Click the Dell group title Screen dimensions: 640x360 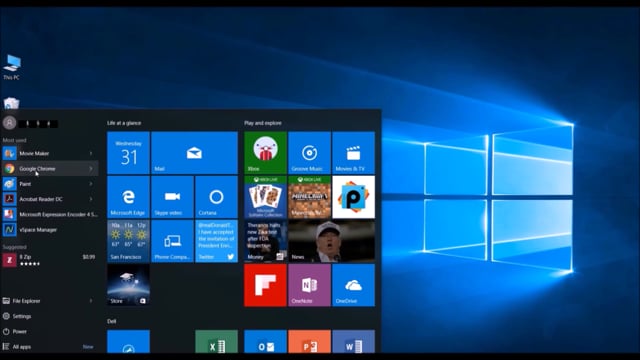pyautogui.click(x=111, y=321)
